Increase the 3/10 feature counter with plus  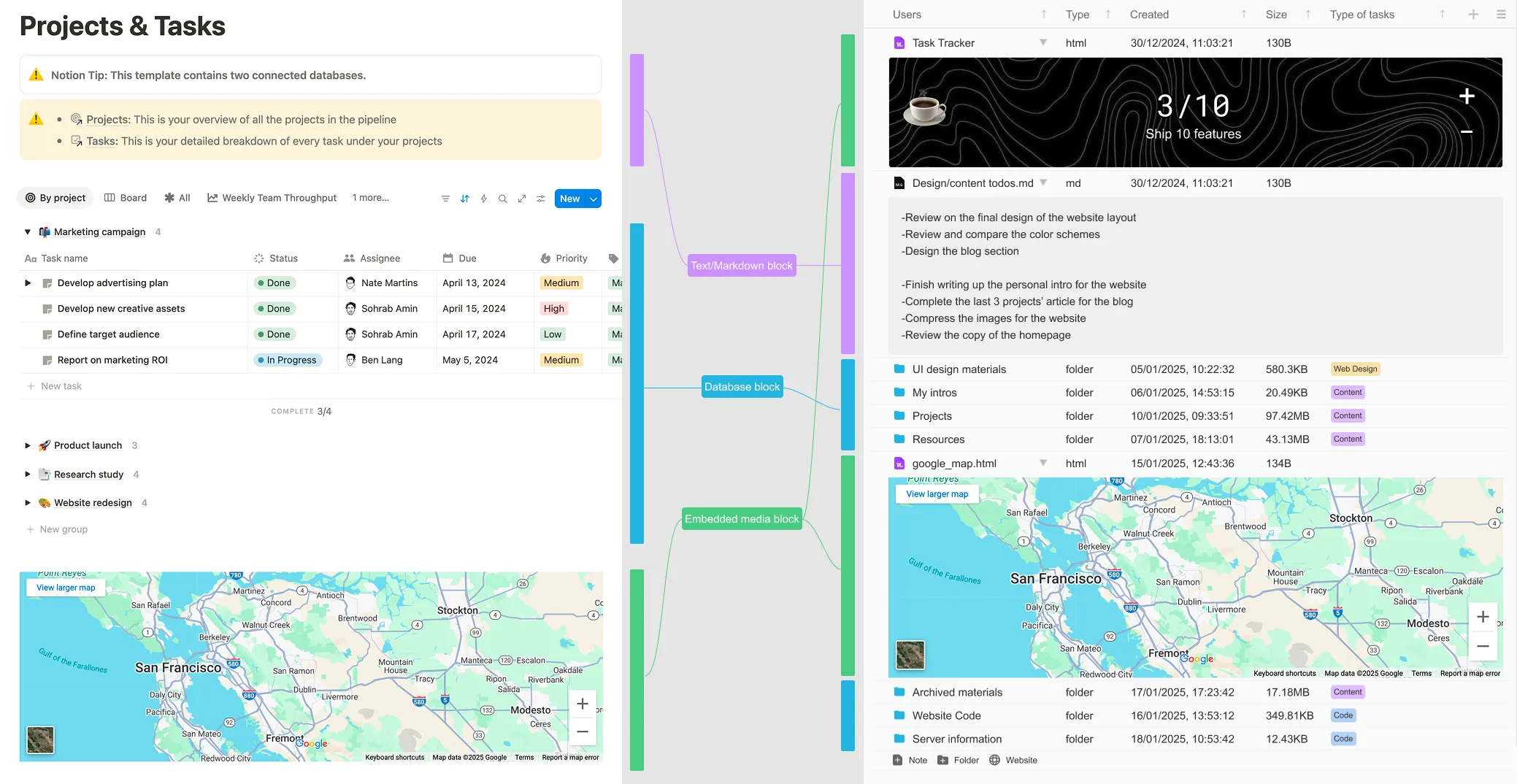click(1467, 96)
